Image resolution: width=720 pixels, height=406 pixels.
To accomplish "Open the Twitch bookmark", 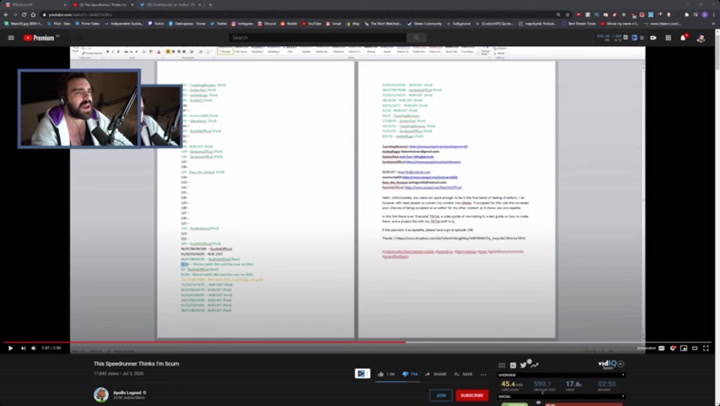I will [x=156, y=23].
